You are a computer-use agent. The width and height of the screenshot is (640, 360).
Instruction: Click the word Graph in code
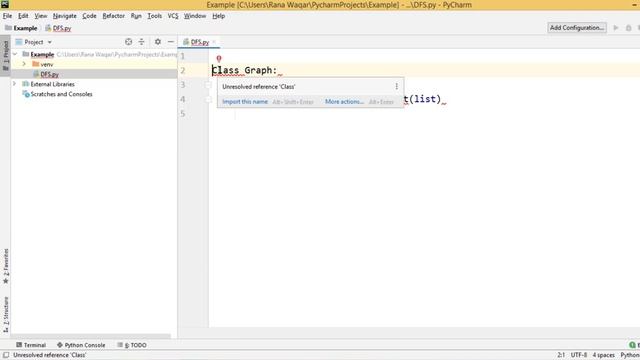[x=258, y=70]
